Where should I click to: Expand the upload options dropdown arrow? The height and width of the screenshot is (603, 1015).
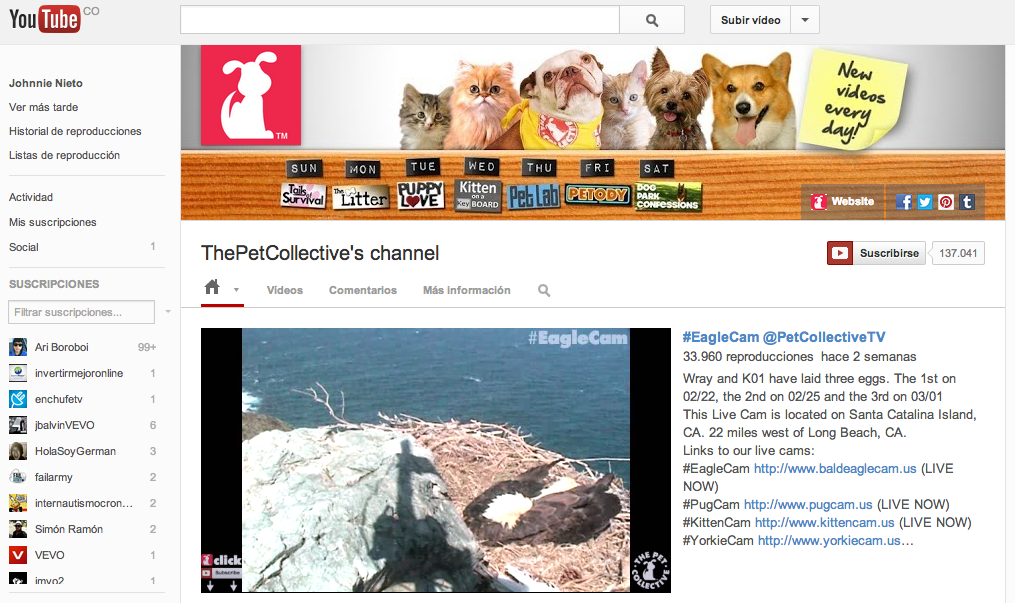click(805, 20)
